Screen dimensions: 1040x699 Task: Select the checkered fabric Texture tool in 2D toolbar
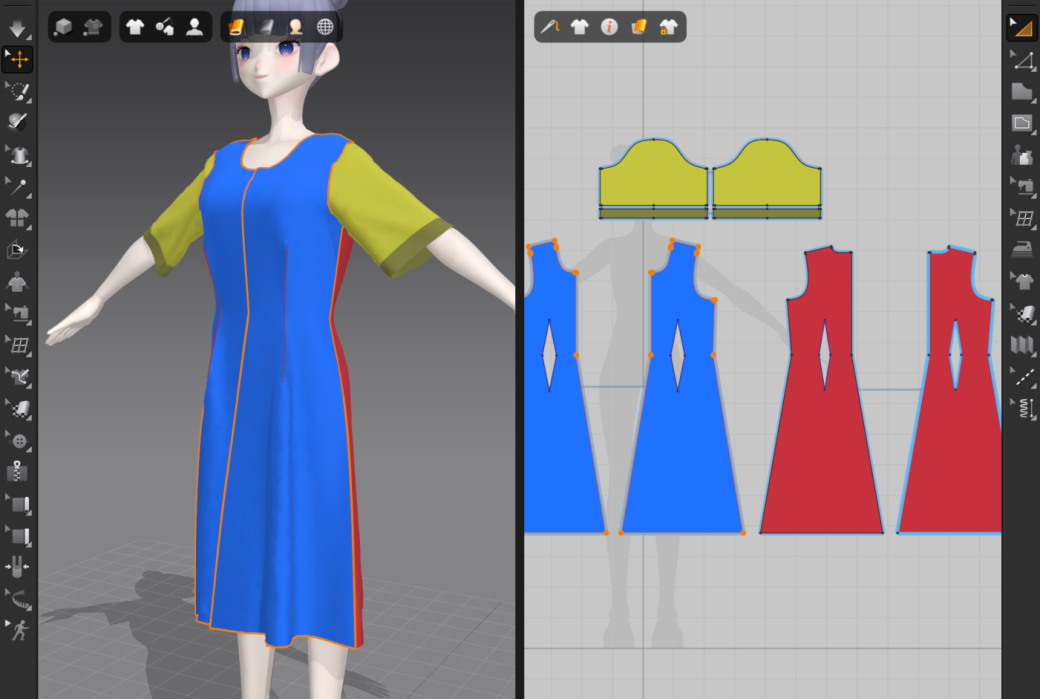point(1022,312)
